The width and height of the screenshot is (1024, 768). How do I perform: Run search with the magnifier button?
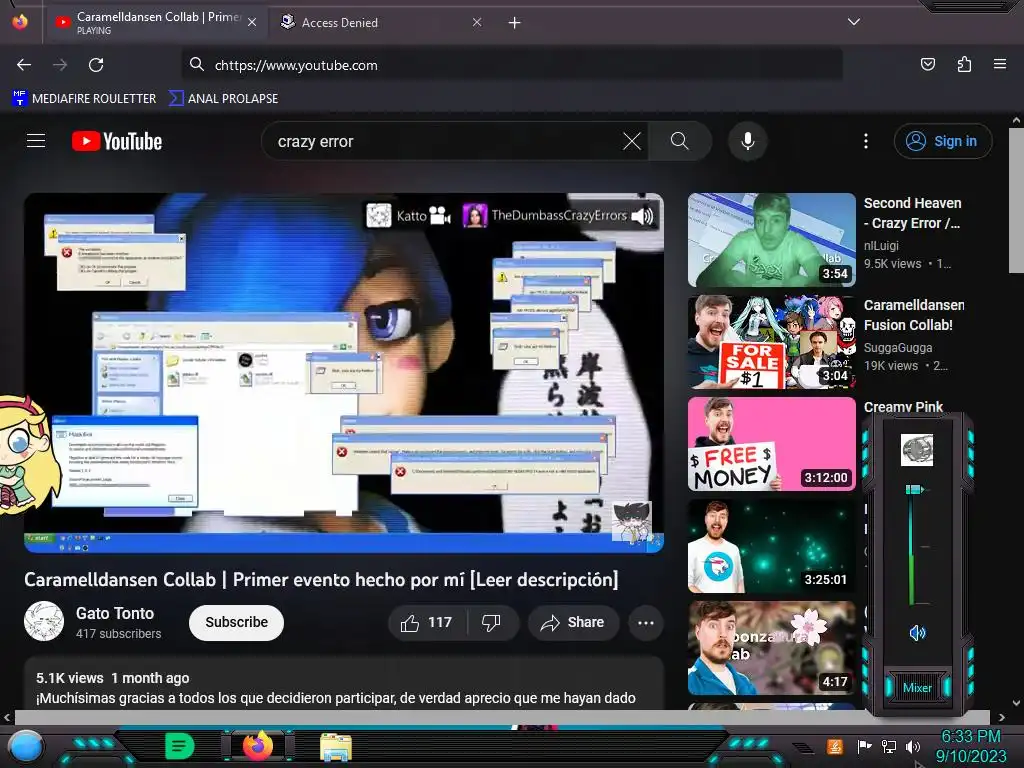[x=680, y=141]
